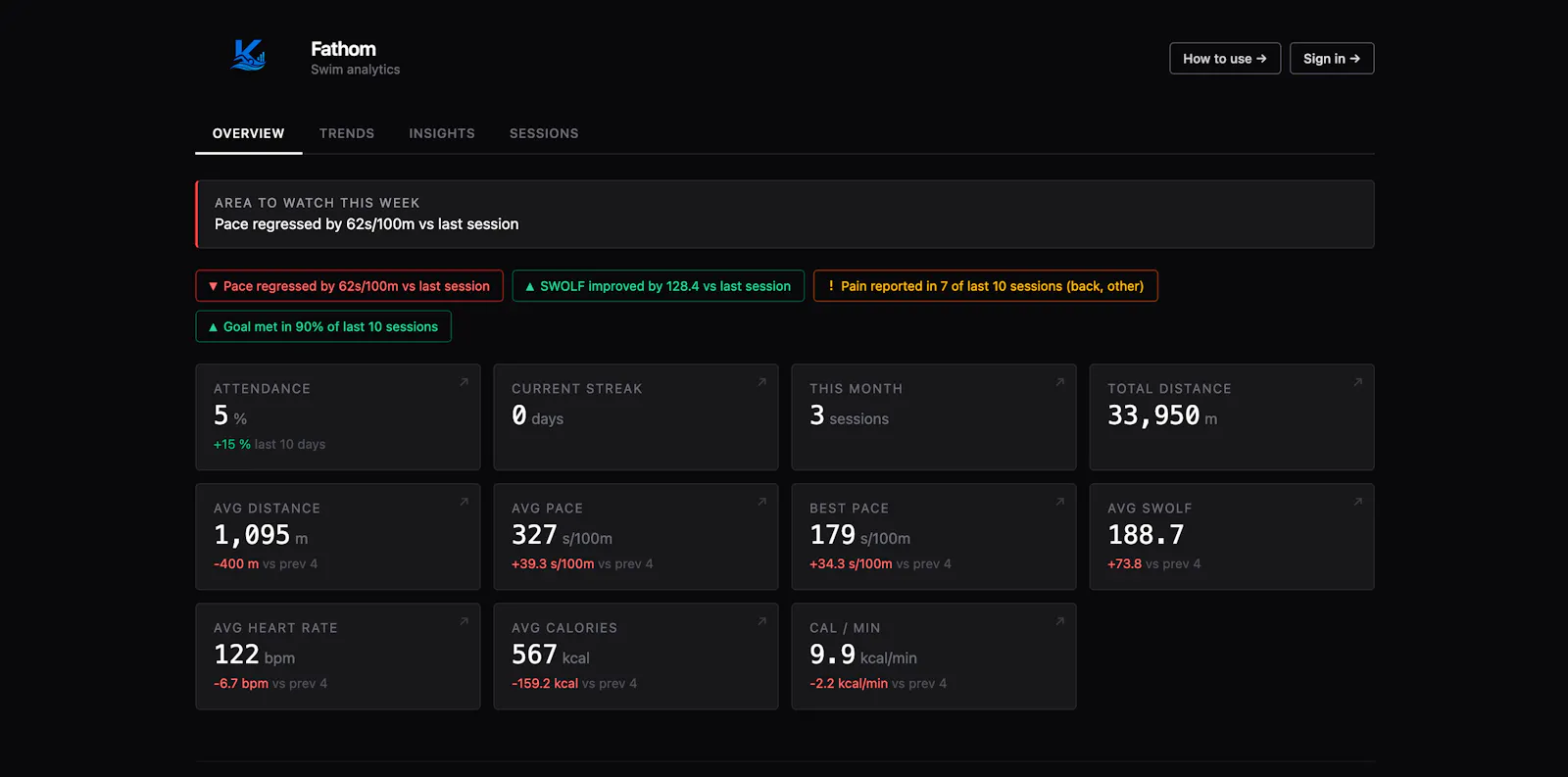This screenshot has width=1568, height=777.
Task: Click the Swim analytics subtitle
Action: [x=356, y=70]
